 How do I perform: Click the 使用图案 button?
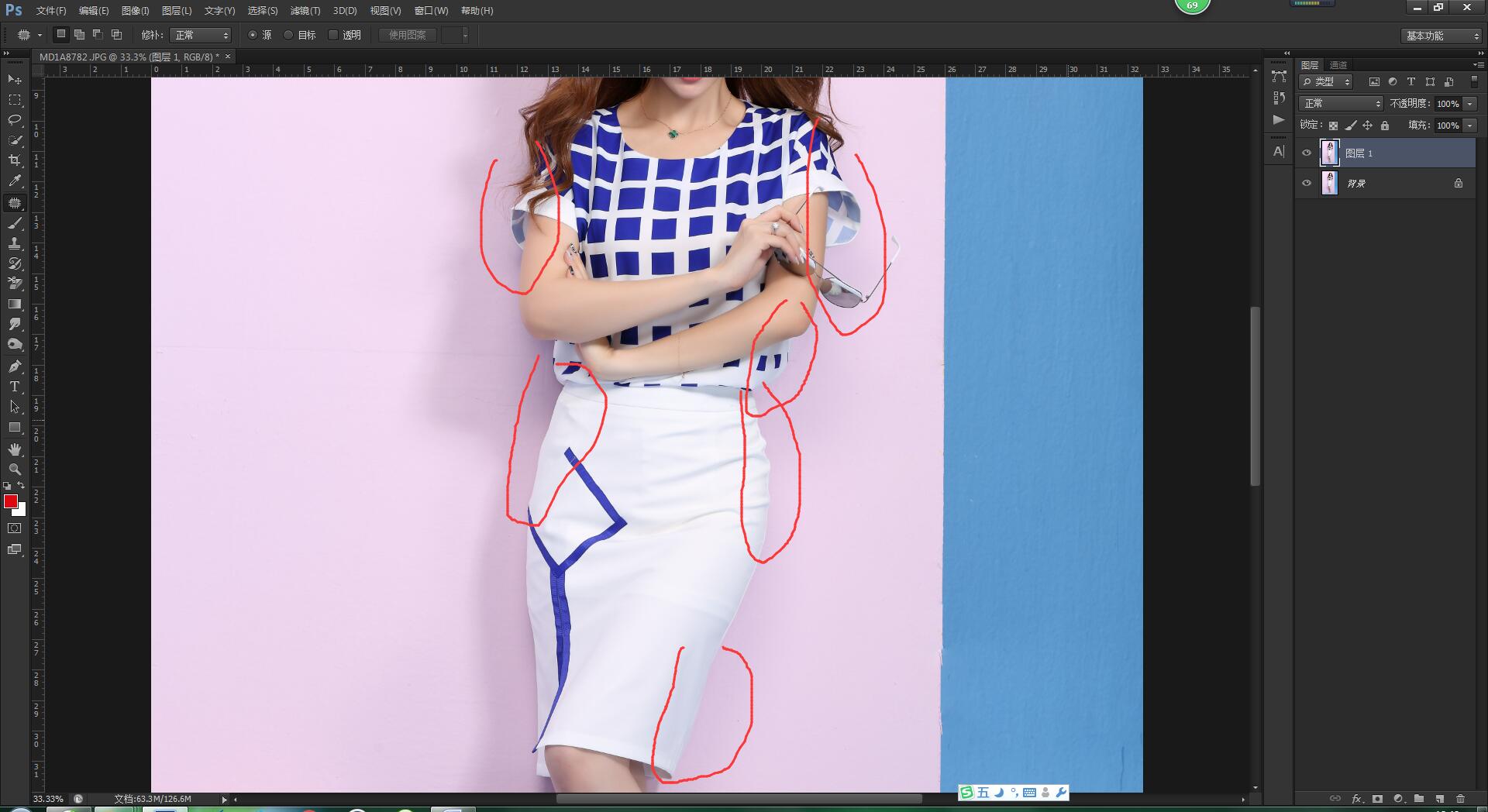(408, 35)
